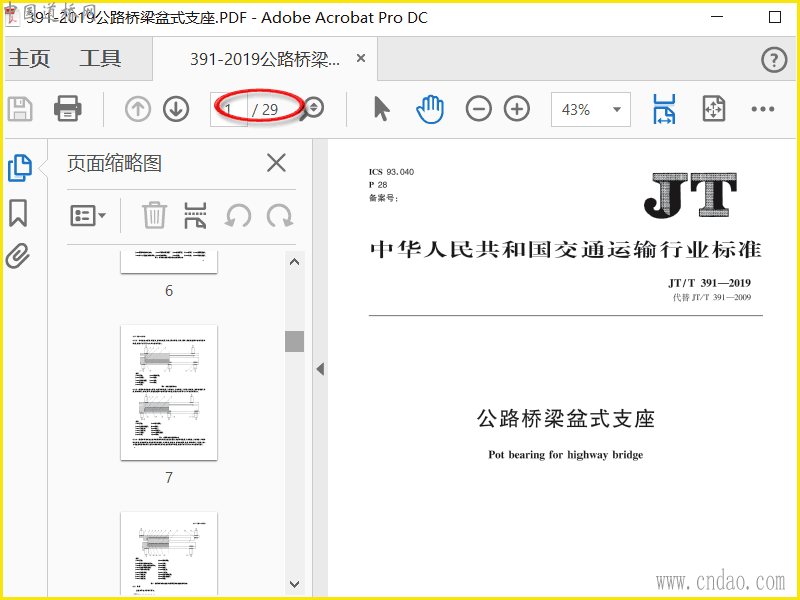Rotate pages clockwise
This screenshot has height=600, width=800.
point(280,215)
